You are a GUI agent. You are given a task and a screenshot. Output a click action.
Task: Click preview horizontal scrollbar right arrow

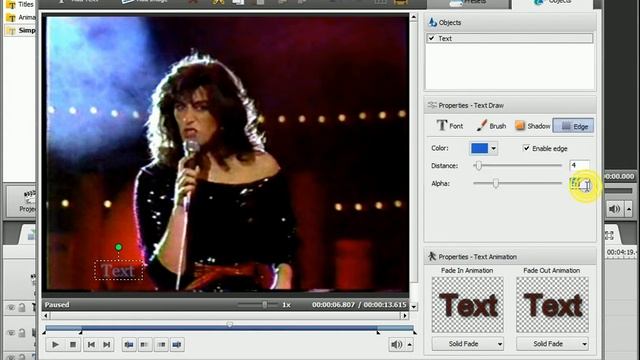(x=404, y=316)
